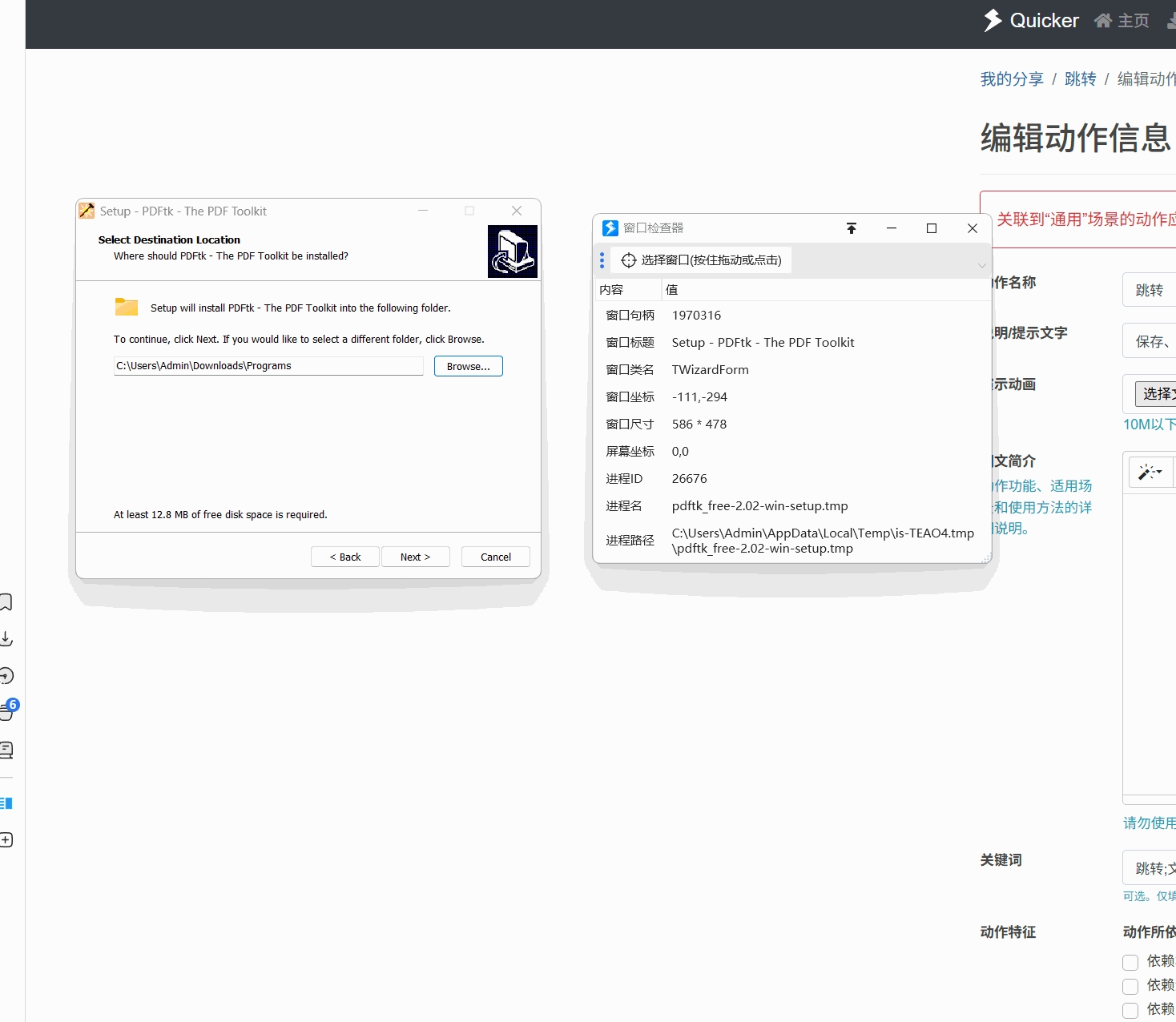Click the 值 column header

827,290
